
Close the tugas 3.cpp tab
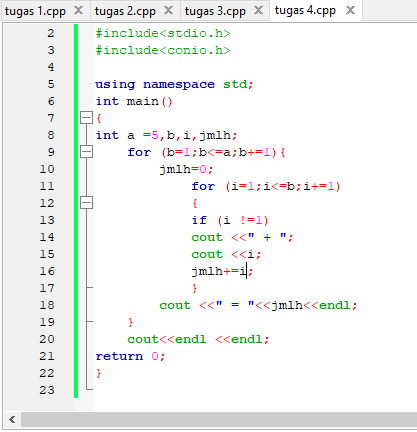[258, 11]
